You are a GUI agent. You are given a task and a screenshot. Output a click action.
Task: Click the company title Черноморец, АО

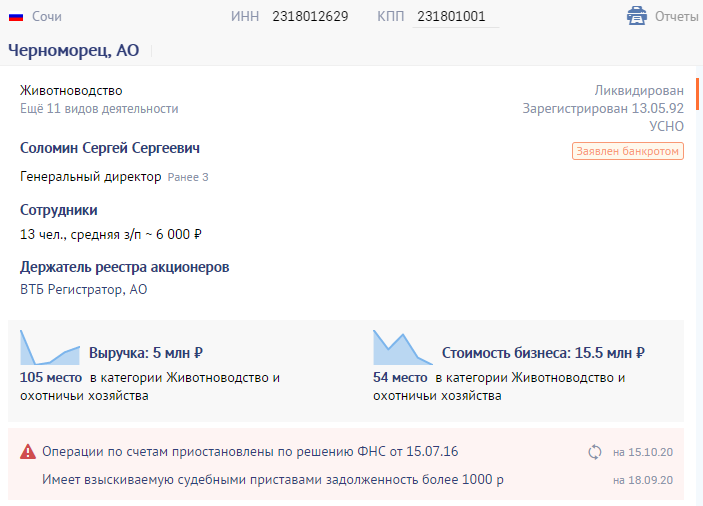tap(74, 50)
